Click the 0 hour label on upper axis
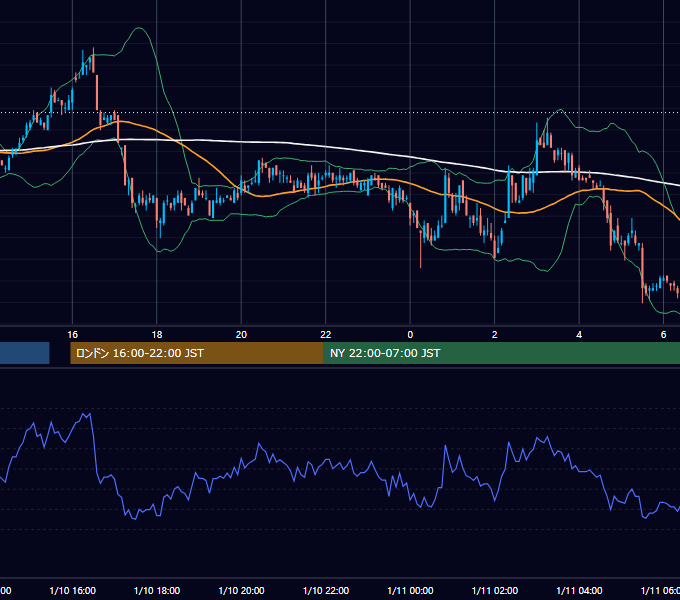Screen dimensions: 680x600 pyautogui.click(x=410, y=334)
